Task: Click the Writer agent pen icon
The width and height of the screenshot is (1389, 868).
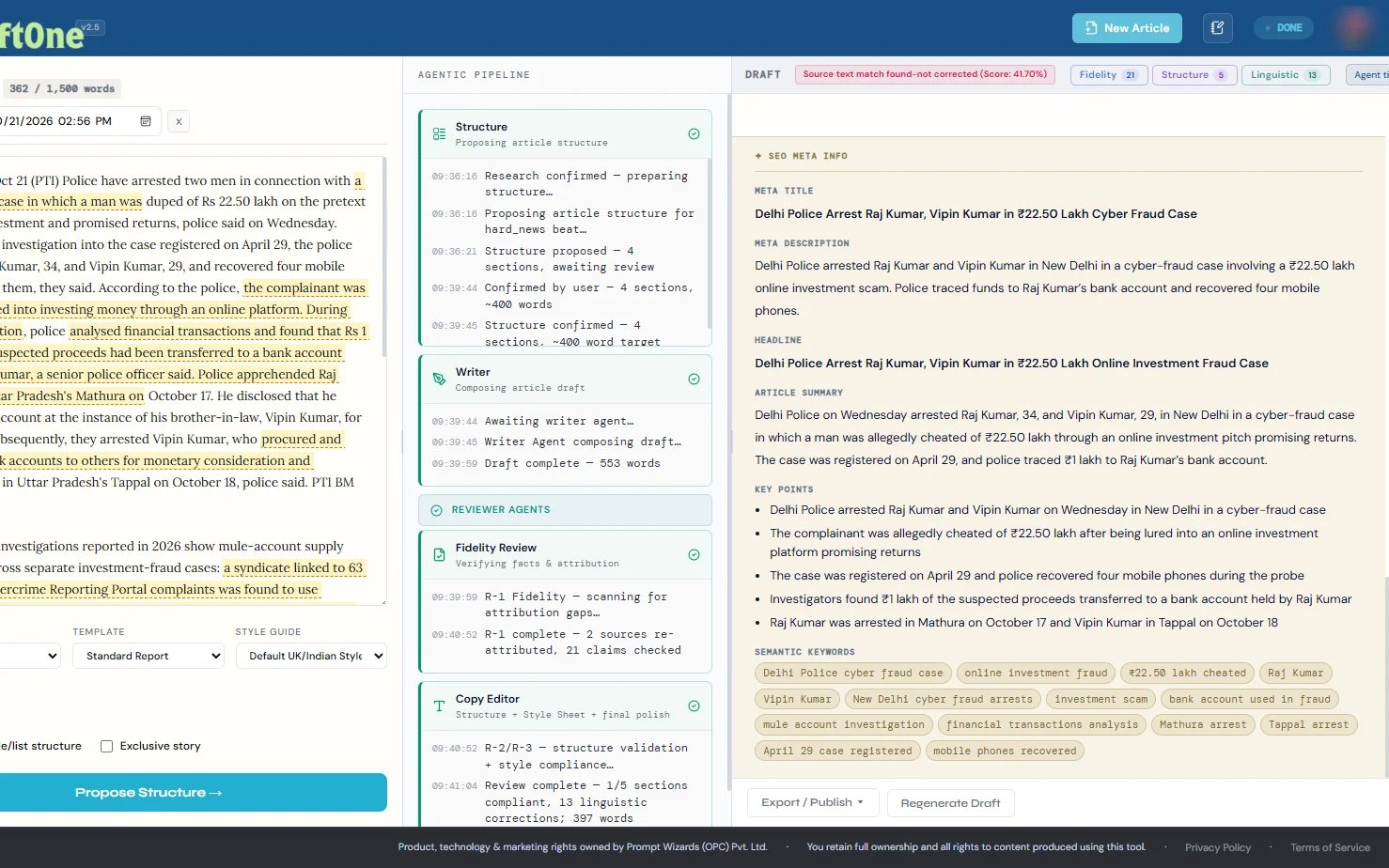Action: coord(439,380)
